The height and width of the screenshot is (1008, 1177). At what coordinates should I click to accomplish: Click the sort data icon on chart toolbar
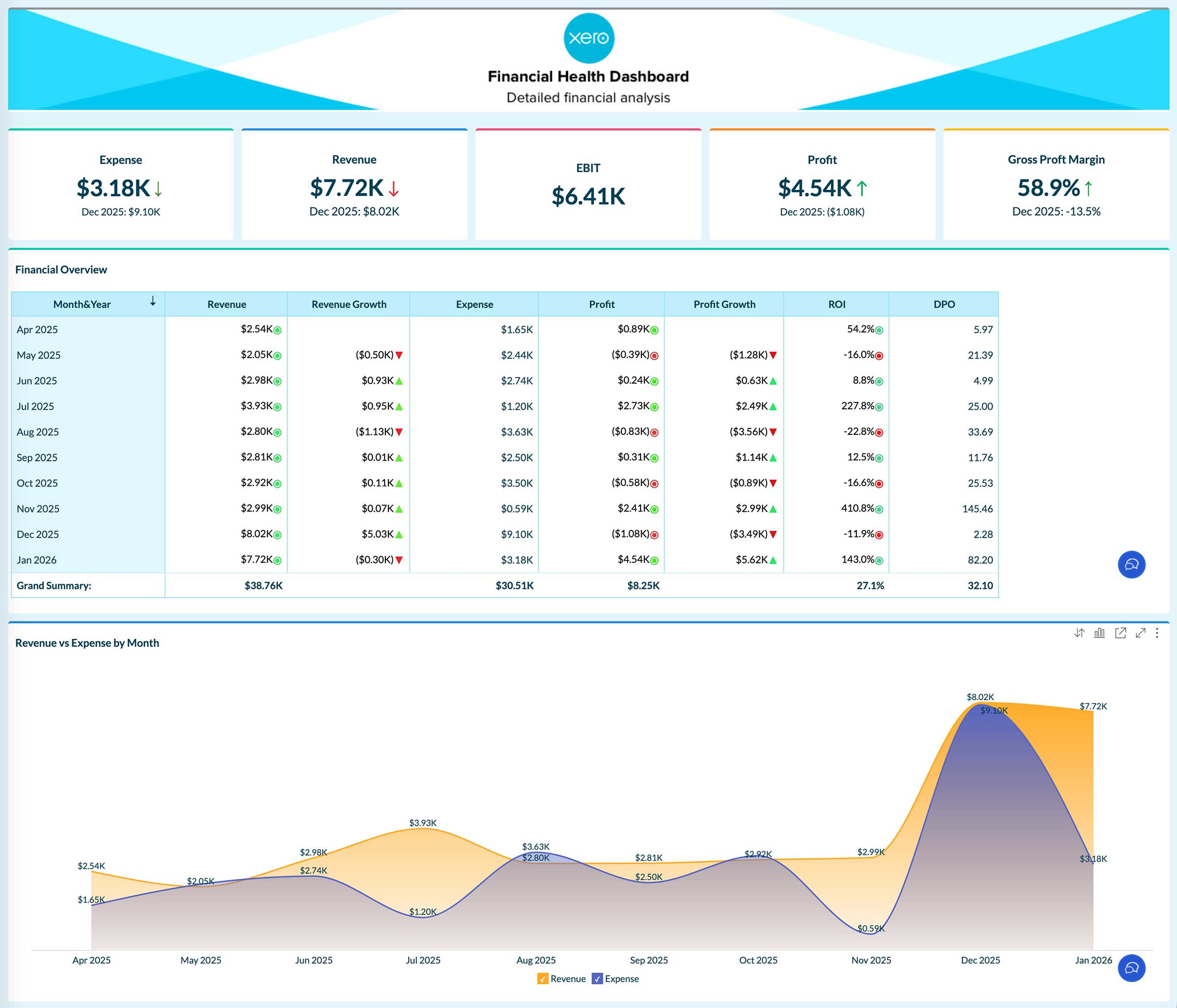click(x=1079, y=634)
